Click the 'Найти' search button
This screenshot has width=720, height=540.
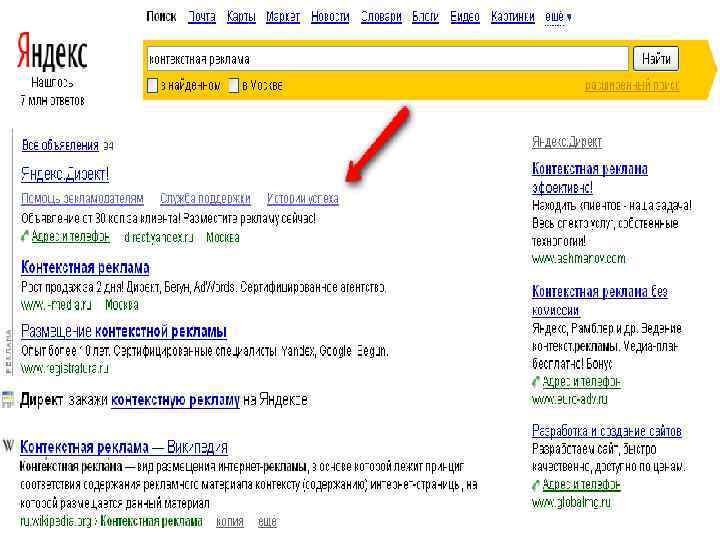(656, 59)
